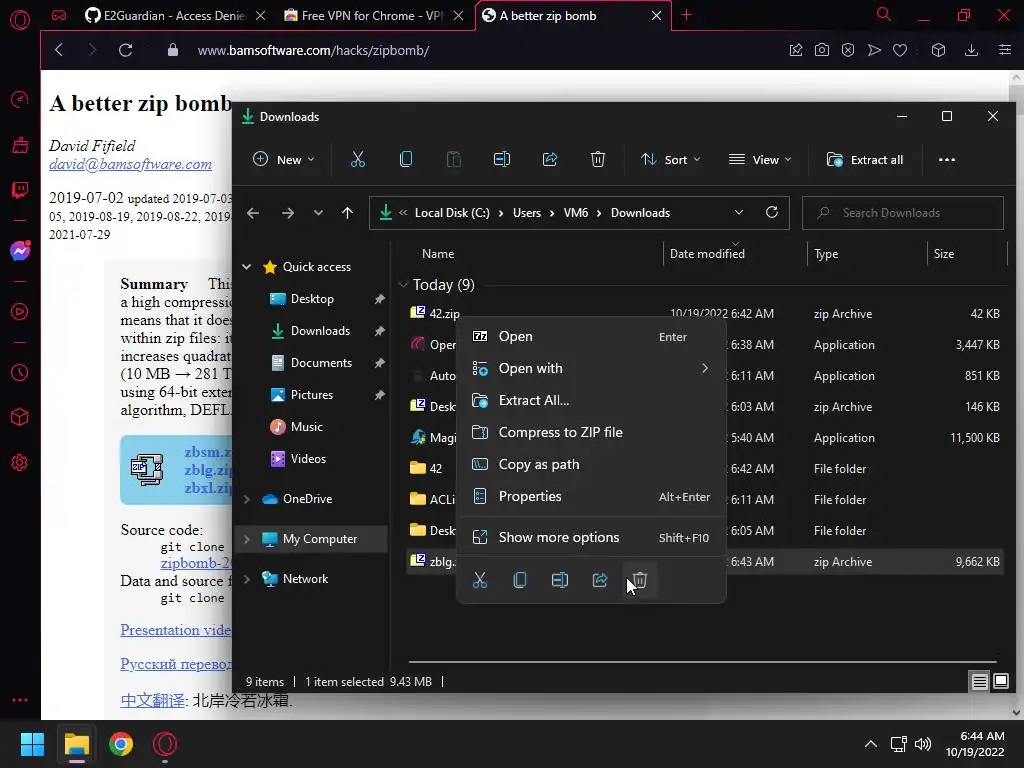Open Chrome from the taskbar
Viewport: 1024px width, 768px height.
click(121, 744)
